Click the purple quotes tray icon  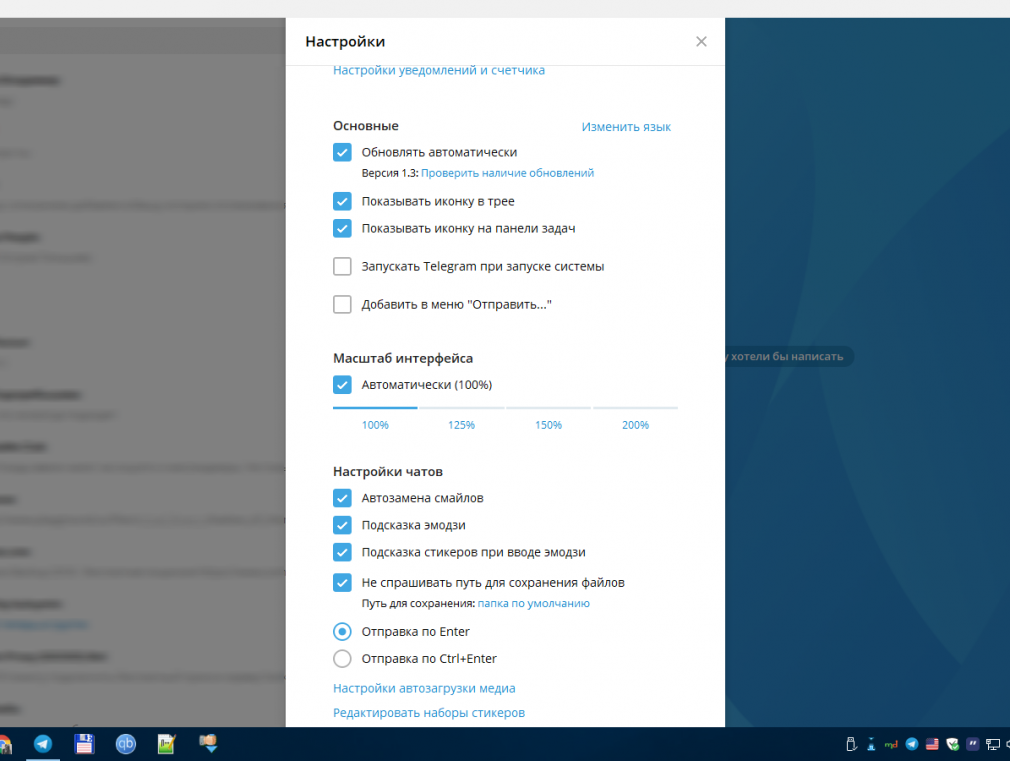(973, 744)
